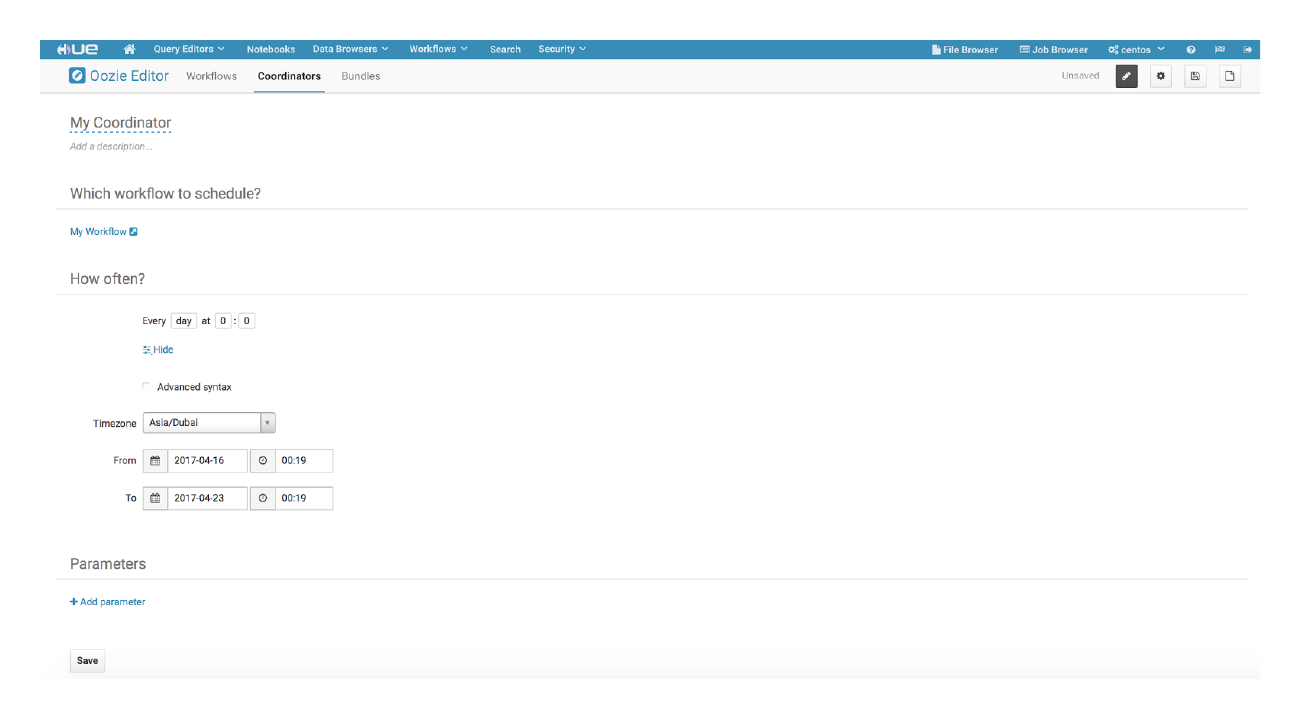Open the My Workflow link
Screen dimensions: 1300x718
pyautogui.click(x=99, y=232)
